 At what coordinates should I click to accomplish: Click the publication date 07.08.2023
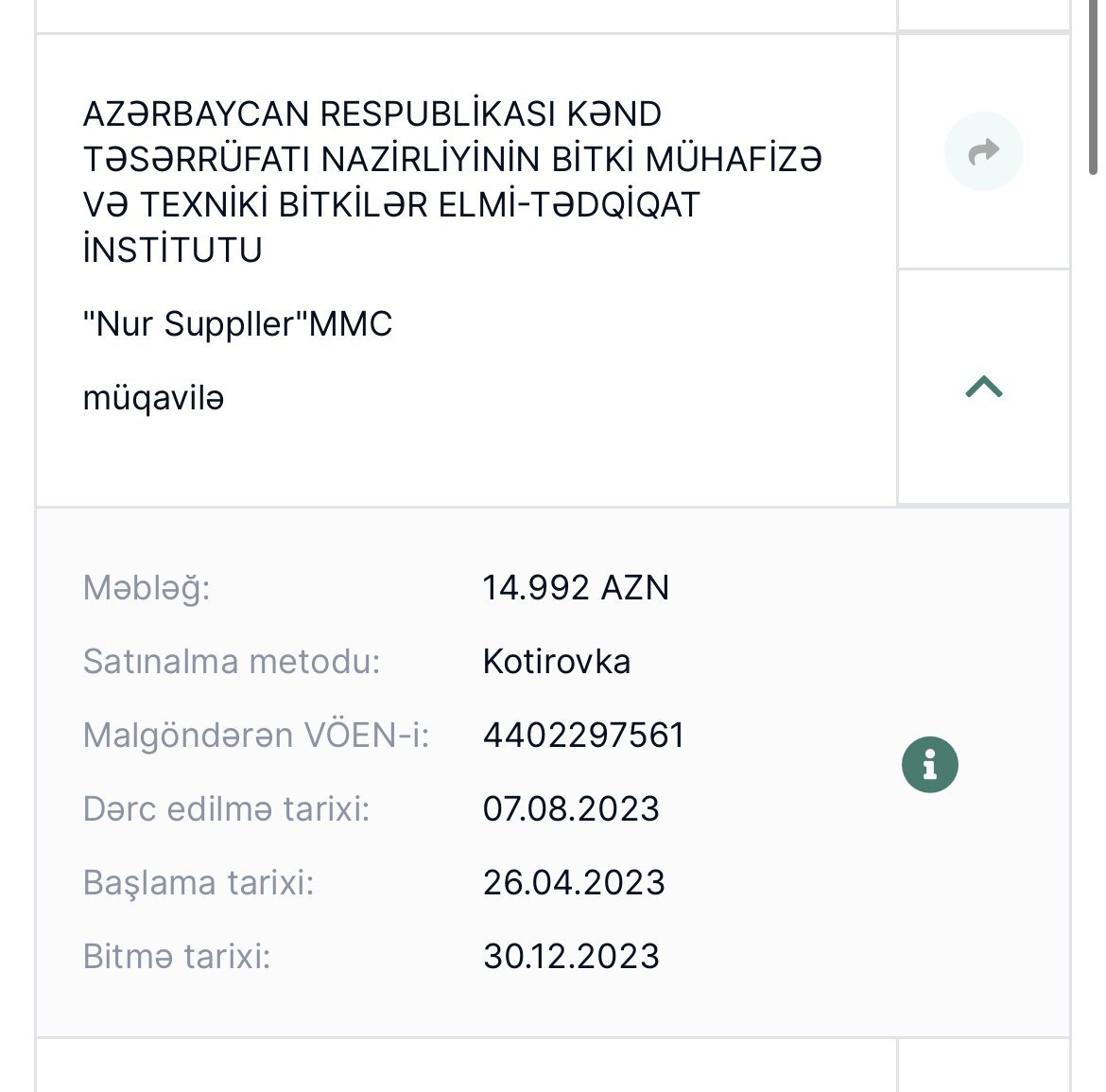point(571,809)
